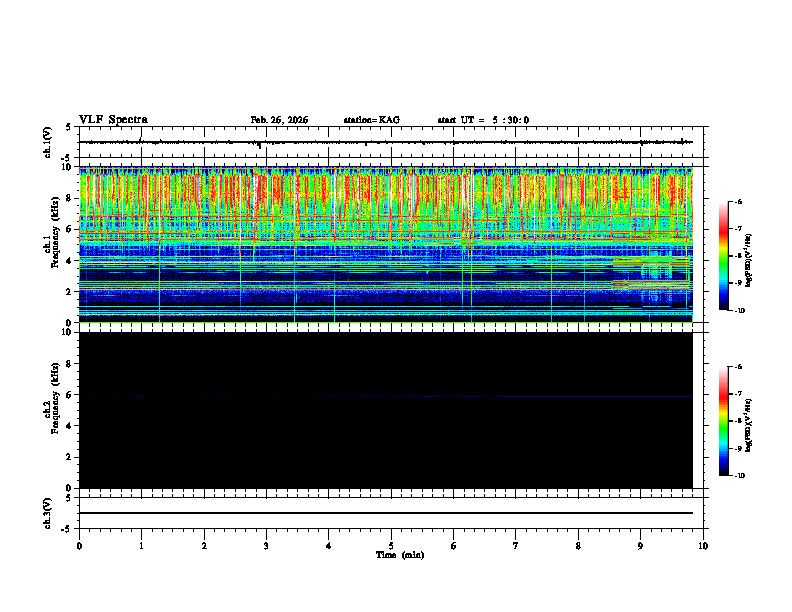Click the "start UT = 5:30:0" label

coord(483,120)
